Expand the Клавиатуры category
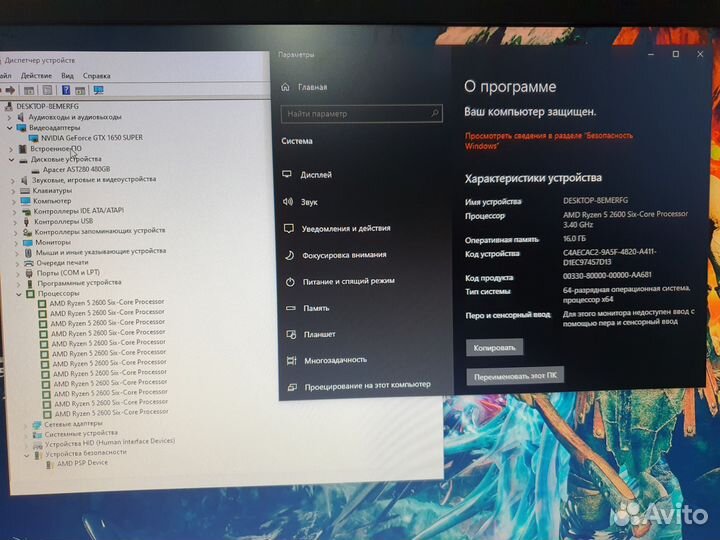Viewport: 720px width, 540px height. tap(13, 191)
